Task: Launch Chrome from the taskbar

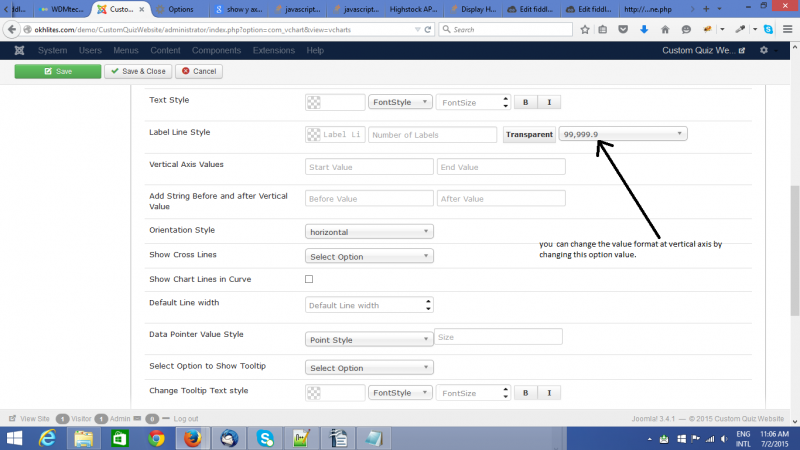Action: pyautogui.click(x=155, y=437)
